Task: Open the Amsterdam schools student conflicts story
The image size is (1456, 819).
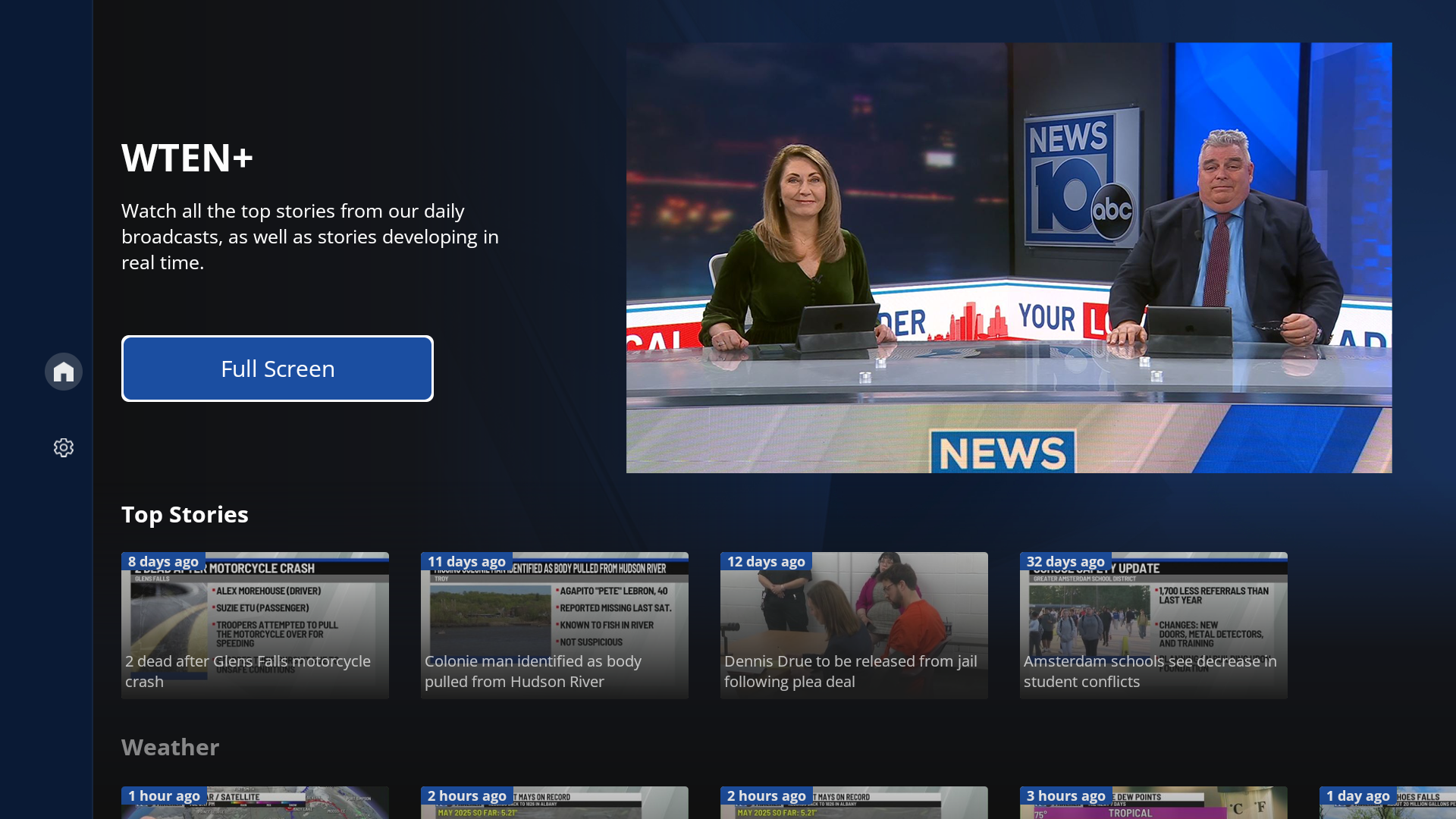Action: [1153, 626]
